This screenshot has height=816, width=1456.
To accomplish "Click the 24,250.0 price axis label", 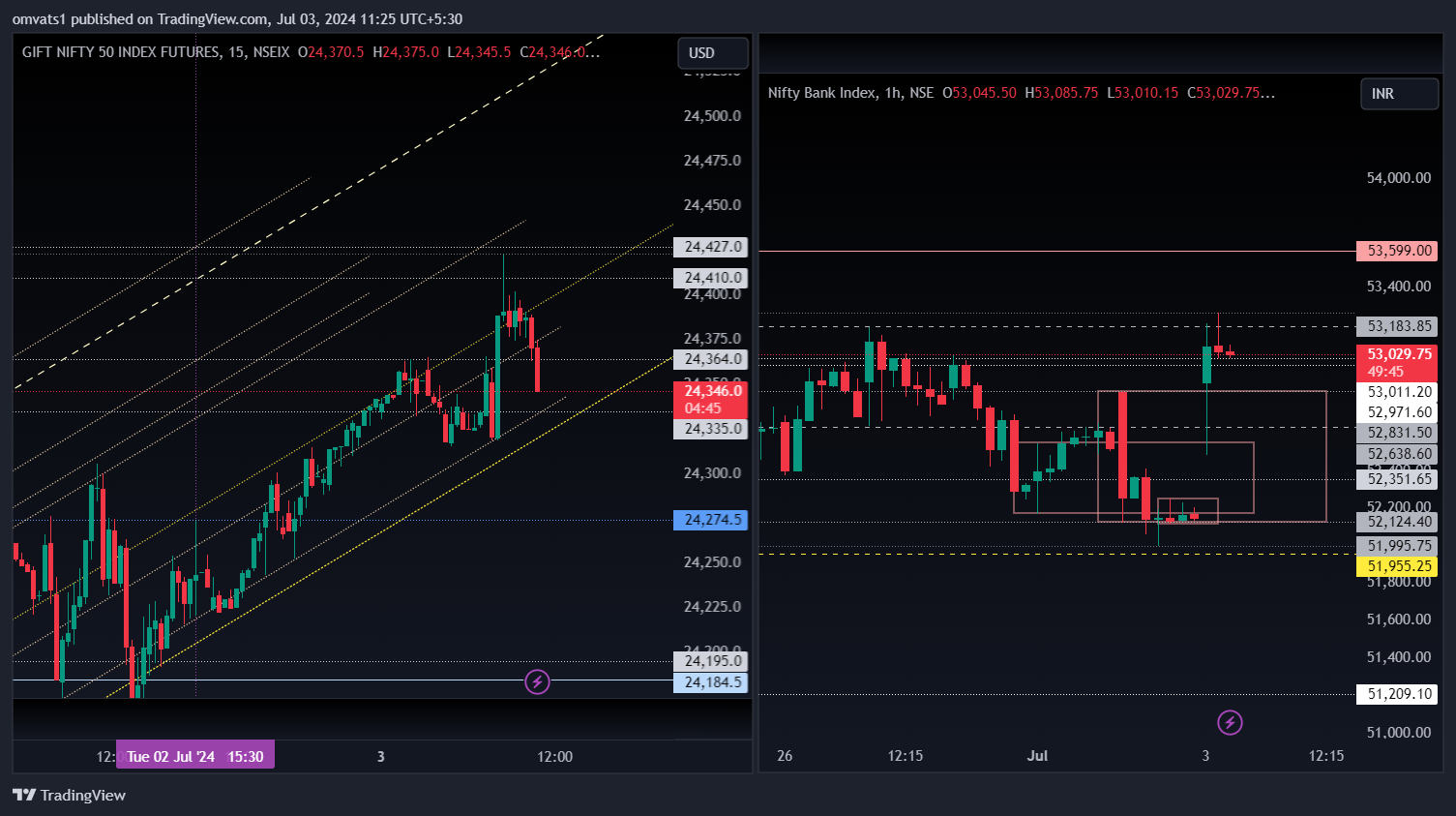I will (x=712, y=562).
